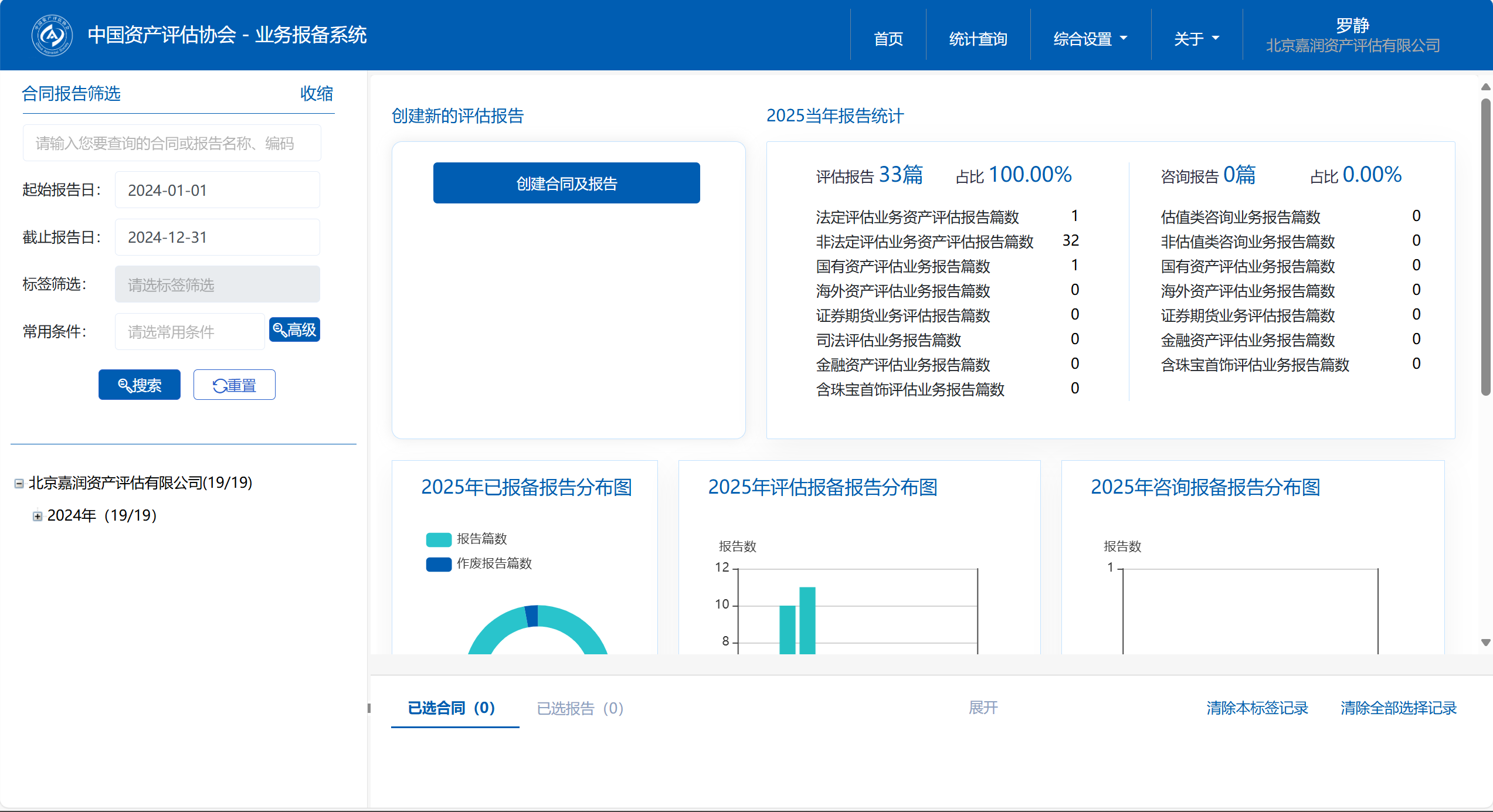Viewport: 1493px width, 812px height.
Task: Click the contract or report name search field
Action: click(x=171, y=143)
